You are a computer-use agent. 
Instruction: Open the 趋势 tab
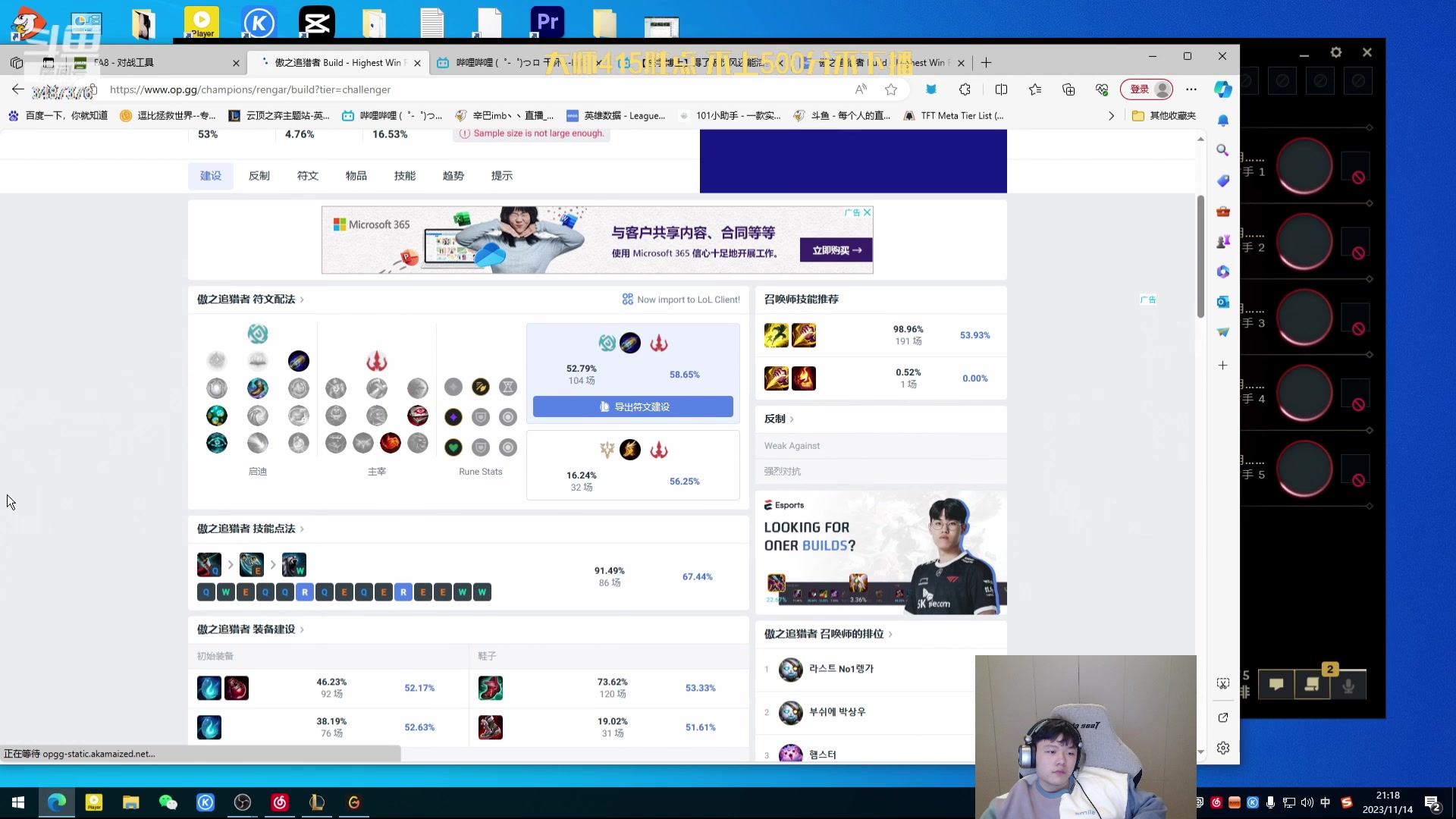coord(453,176)
